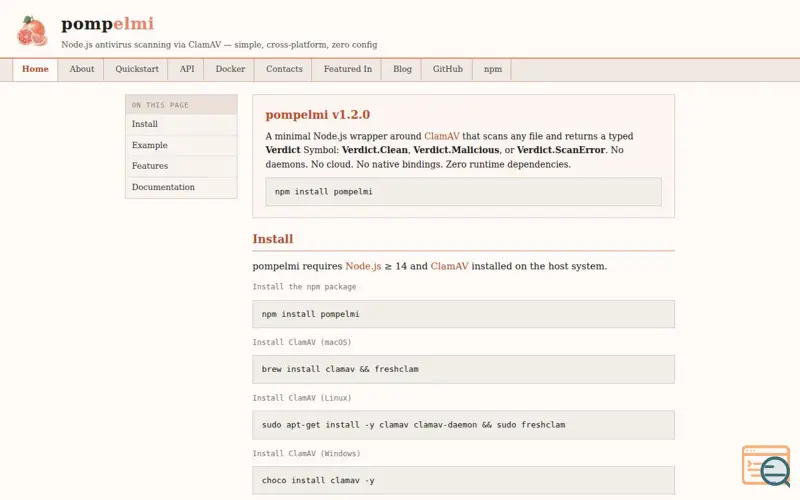Click the 'Install ClamAV (macOS)' caption
This screenshot has height=500, width=800.
pyautogui.click(x=302, y=342)
